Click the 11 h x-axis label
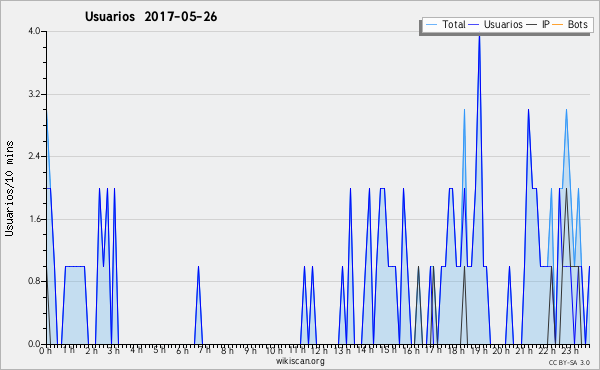 tap(297, 350)
